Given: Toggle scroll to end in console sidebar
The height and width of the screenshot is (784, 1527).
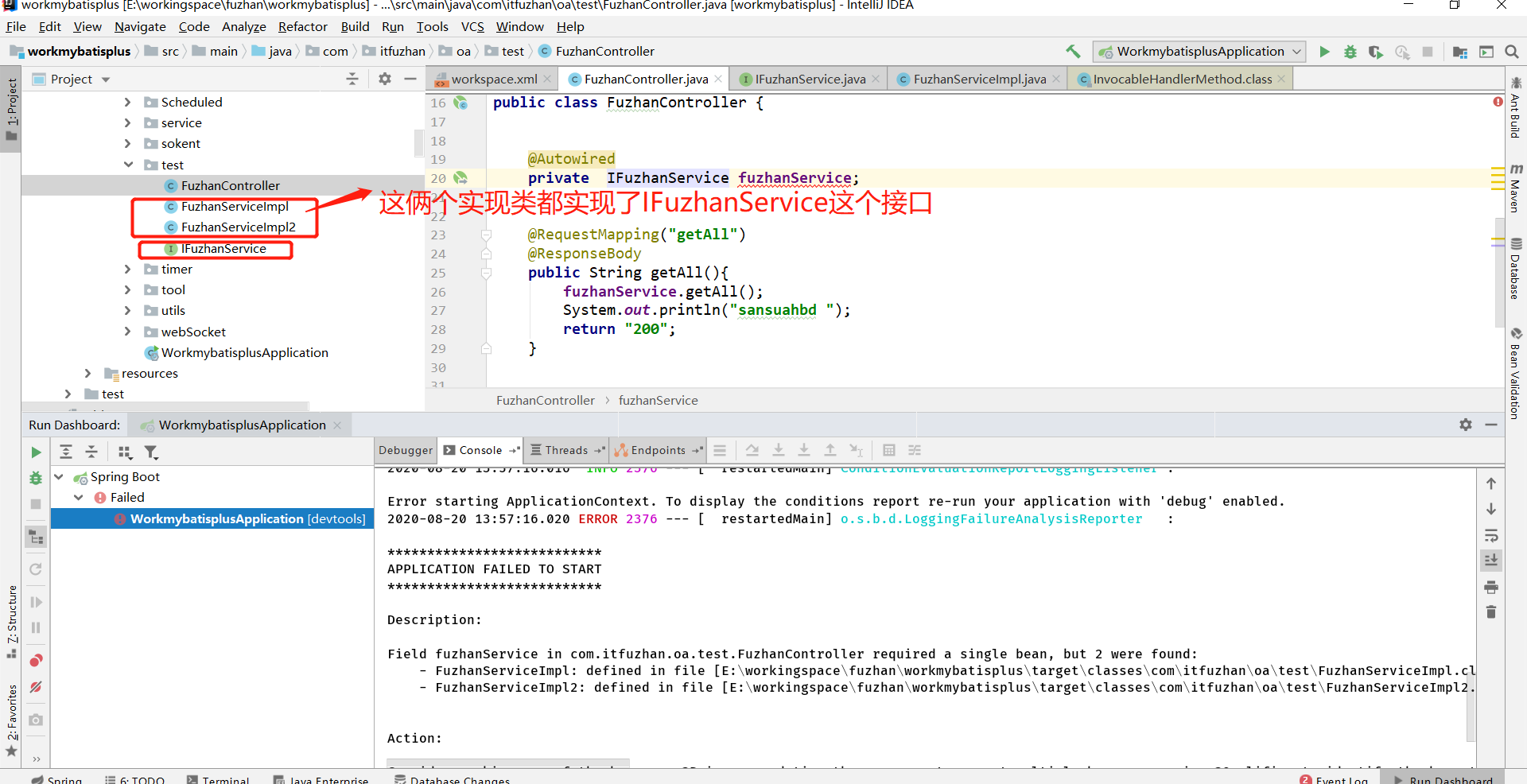Looking at the screenshot, I should tap(1491, 560).
